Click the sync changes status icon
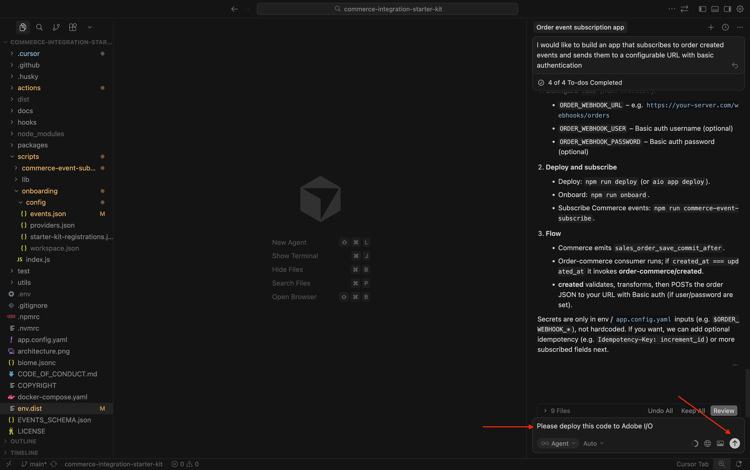Viewport: 750px width, 470px height. pyautogui.click(x=54, y=464)
